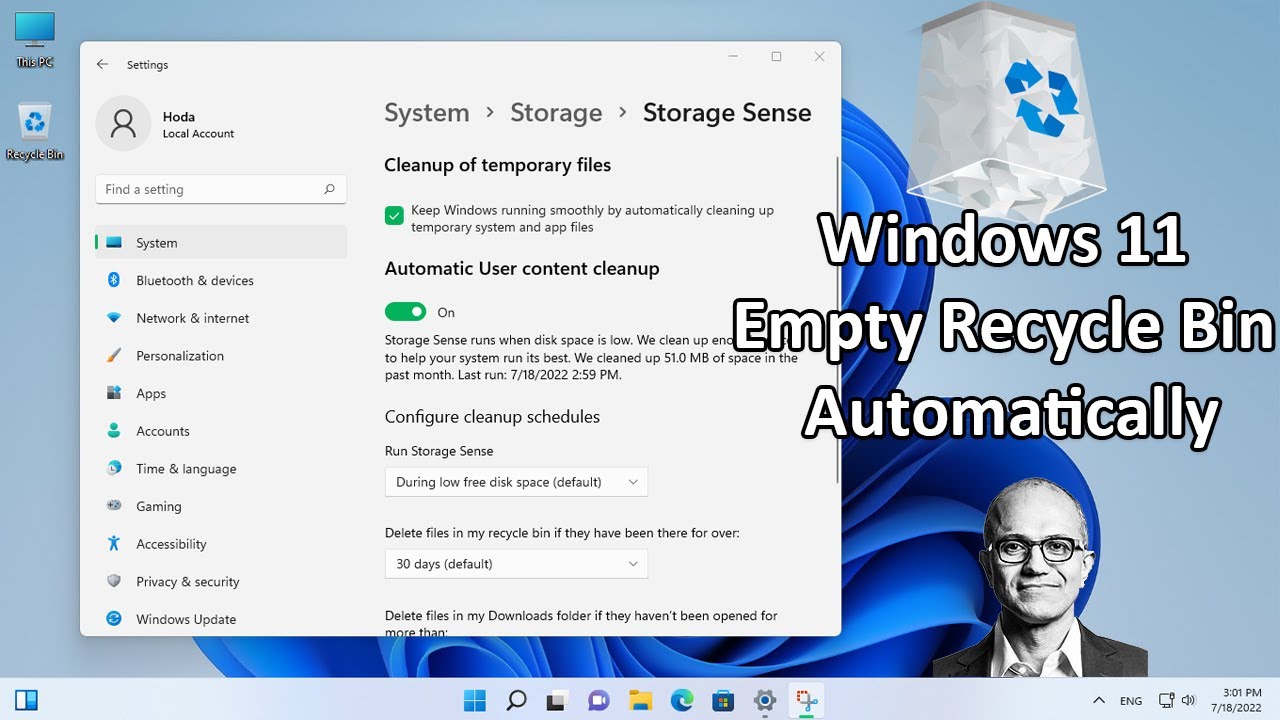Click the Privacy & security shield icon
Screen dimensions: 1280x720
(x=114, y=581)
